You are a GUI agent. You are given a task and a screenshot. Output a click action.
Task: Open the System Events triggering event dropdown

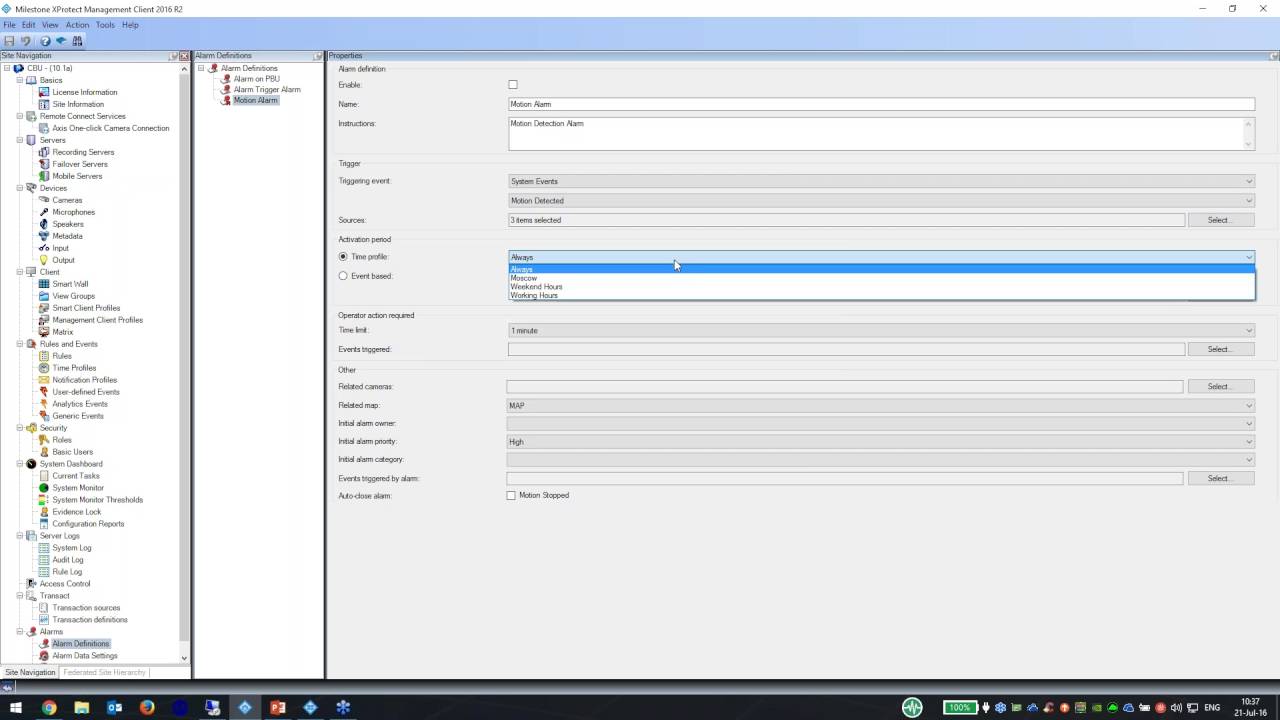coord(881,181)
